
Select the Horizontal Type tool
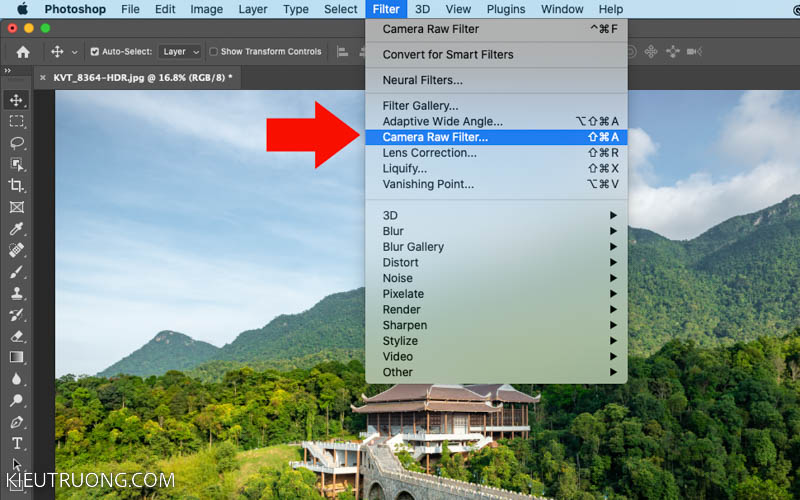(16, 443)
